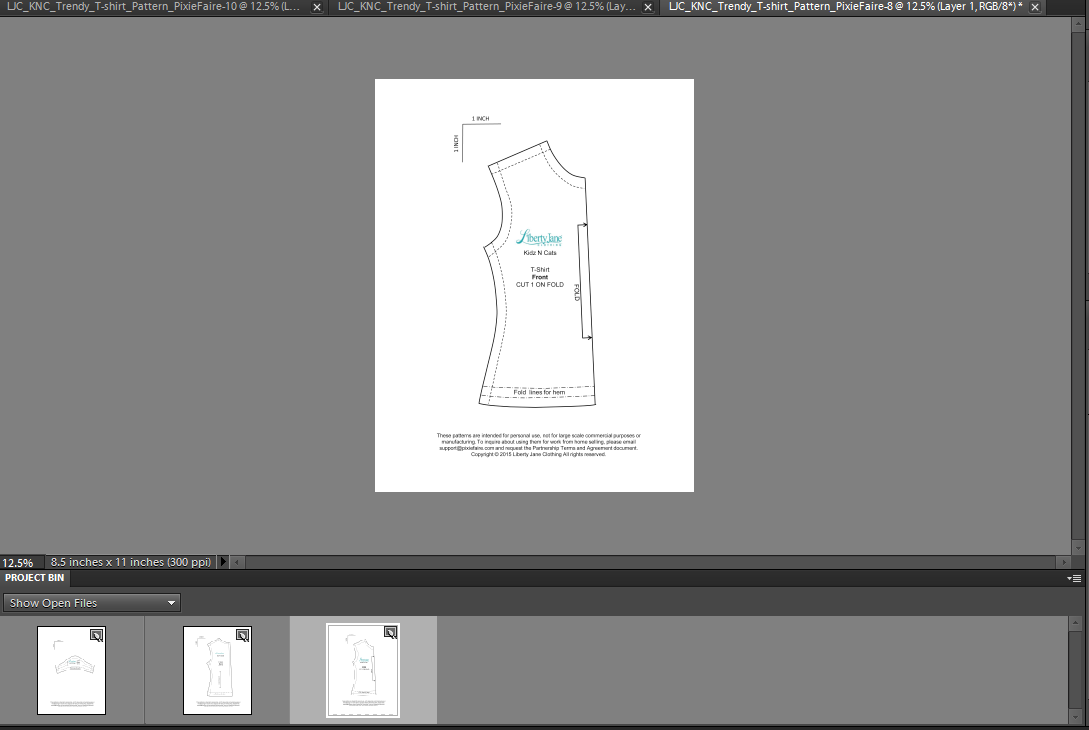Select the third highlighted T-shirt front thumbnail
The image size is (1089, 730).
click(363, 670)
